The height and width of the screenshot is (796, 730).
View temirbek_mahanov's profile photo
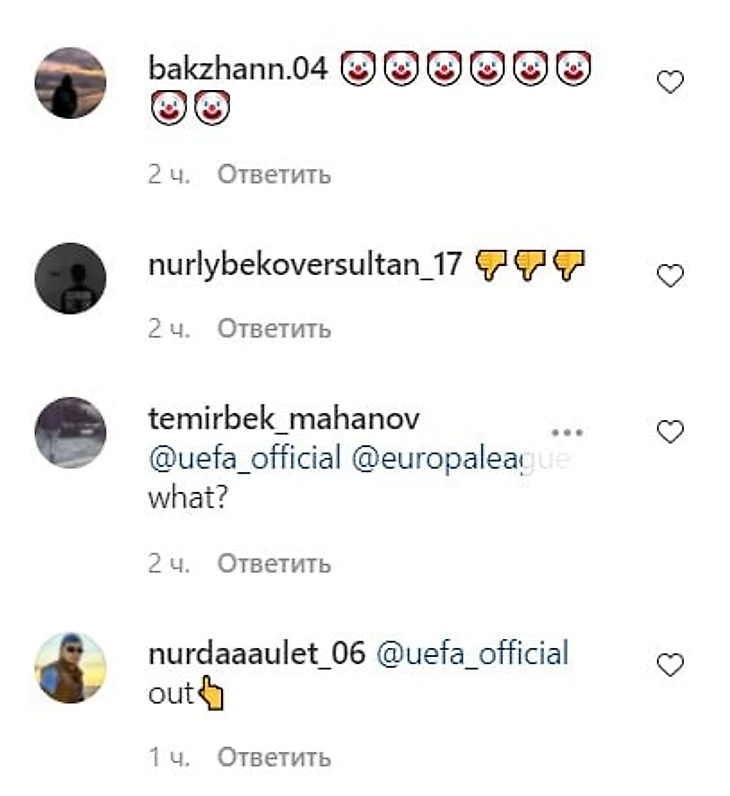point(70,432)
